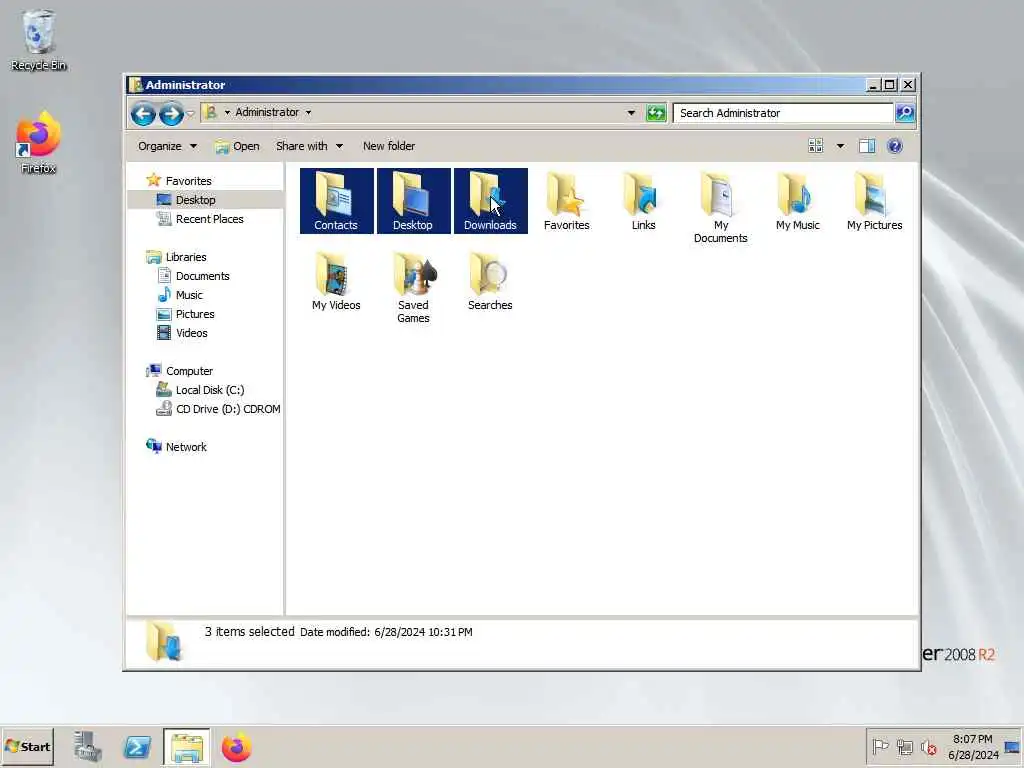This screenshot has height=768, width=1024.
Task: Click the network icon in system tray
Action: (x=904, y=746)
